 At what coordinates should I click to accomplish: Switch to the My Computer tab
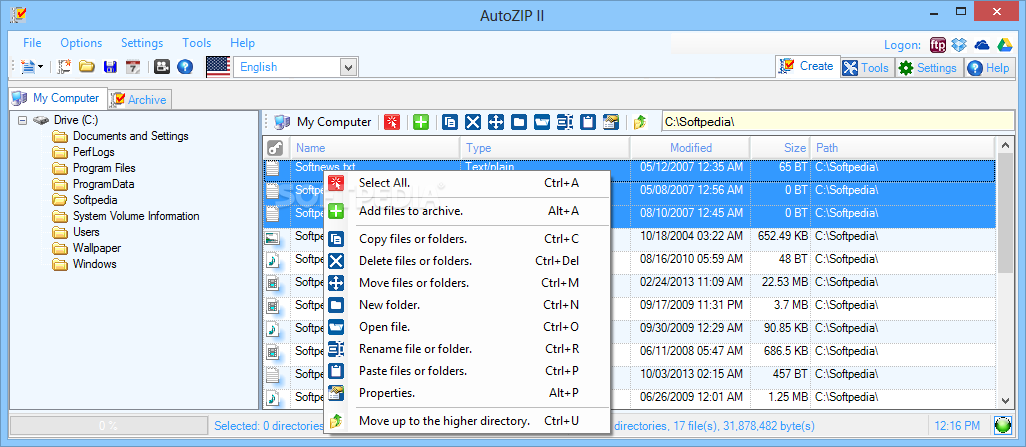point(58,98)
